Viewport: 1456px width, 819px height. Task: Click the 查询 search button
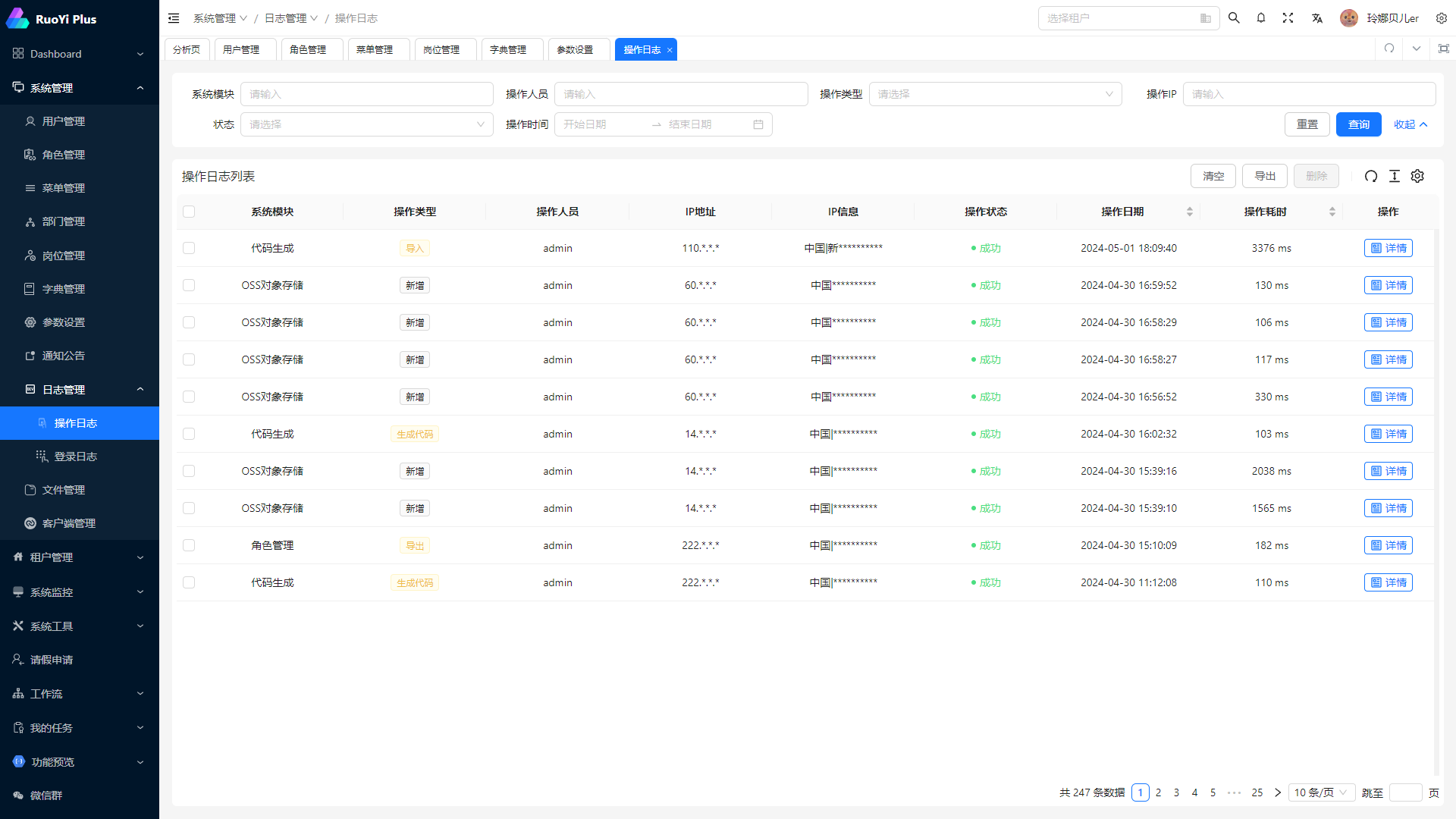pos(1359,124)
